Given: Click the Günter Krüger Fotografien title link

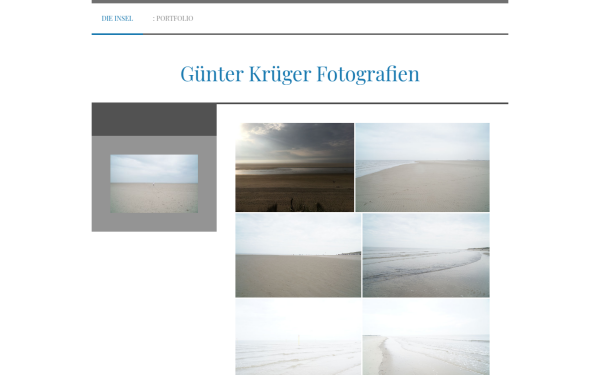Looking at the screenshot, I should point(300,73).
